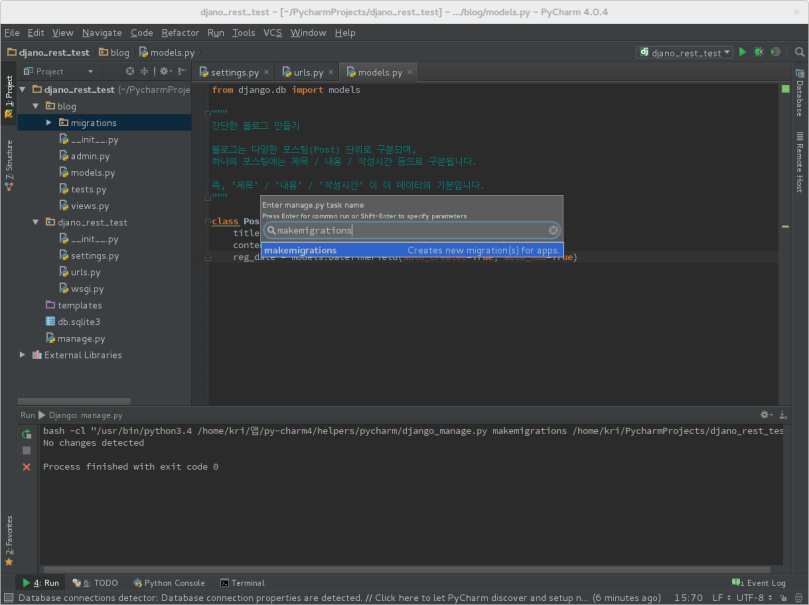Run with coverage icon in toolbar
Image resolution: width=809 pixels, height=605 pixels.
pyautogui.click(x=775, y=52)
